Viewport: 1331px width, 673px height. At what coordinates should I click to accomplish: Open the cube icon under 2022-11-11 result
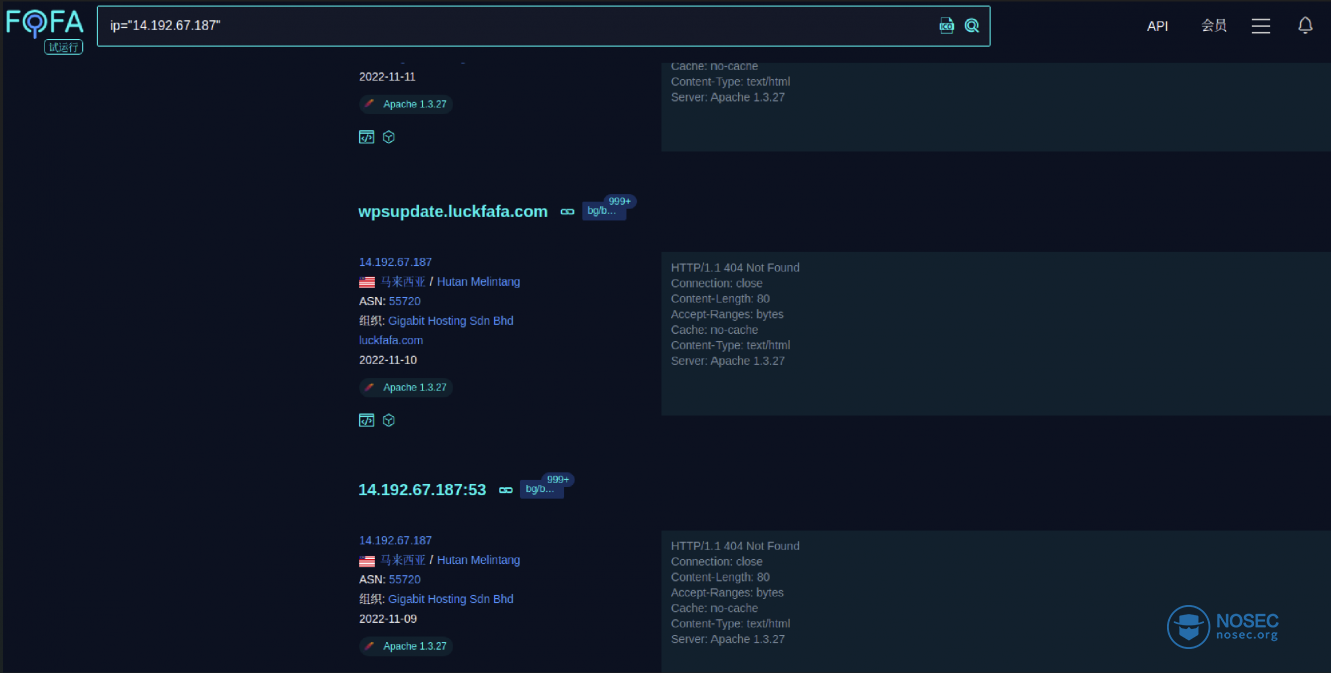pyautogui.click(x=389, y=137)
